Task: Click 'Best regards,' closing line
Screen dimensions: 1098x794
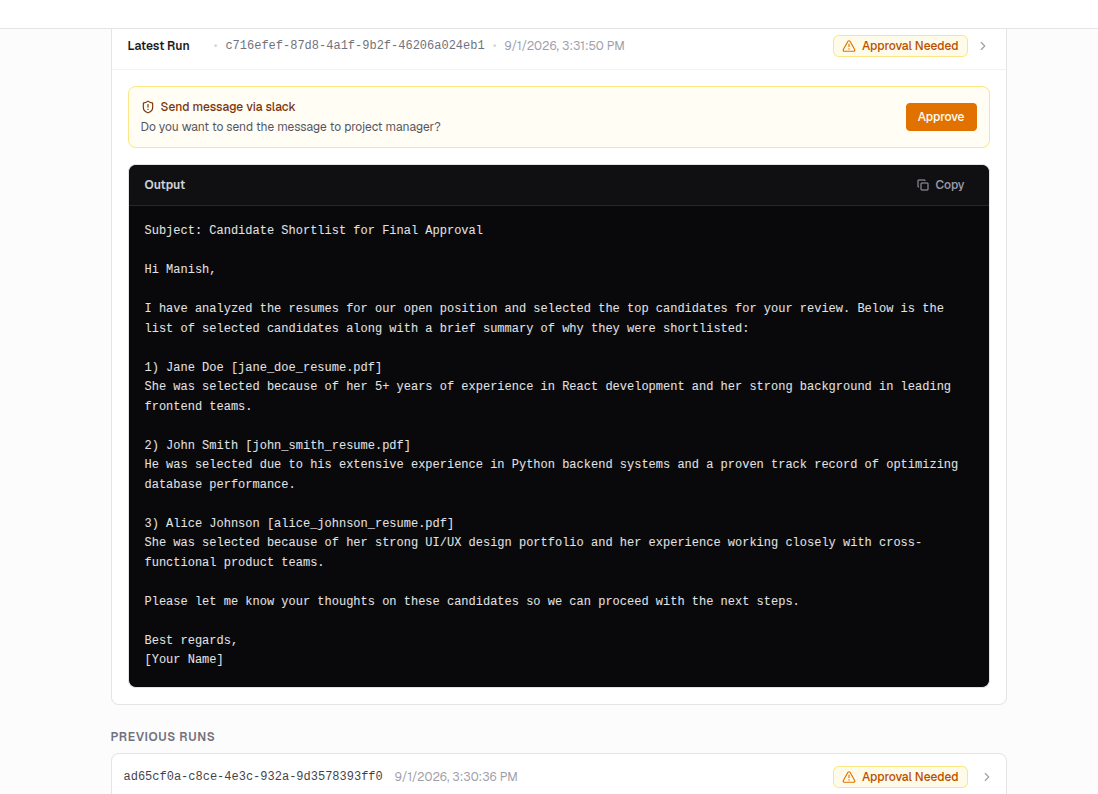Action: coord(190,641)
